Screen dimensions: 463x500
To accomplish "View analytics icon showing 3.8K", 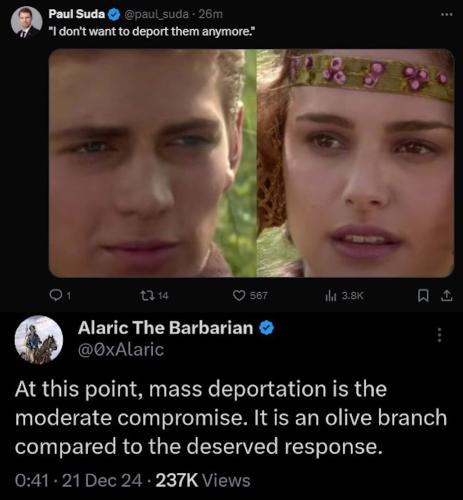I will (329, 295).
